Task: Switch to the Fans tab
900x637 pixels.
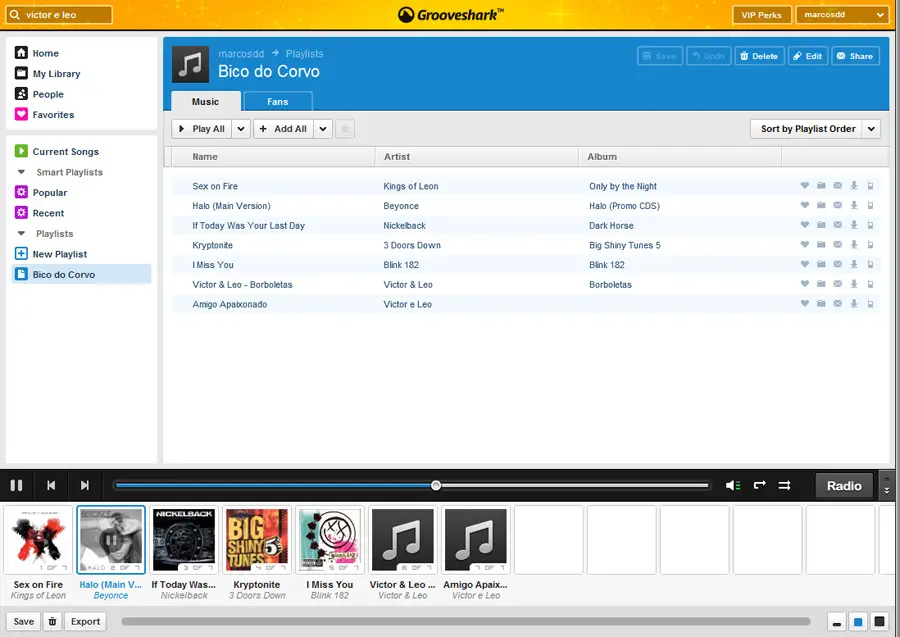Action: pos(278,102)
